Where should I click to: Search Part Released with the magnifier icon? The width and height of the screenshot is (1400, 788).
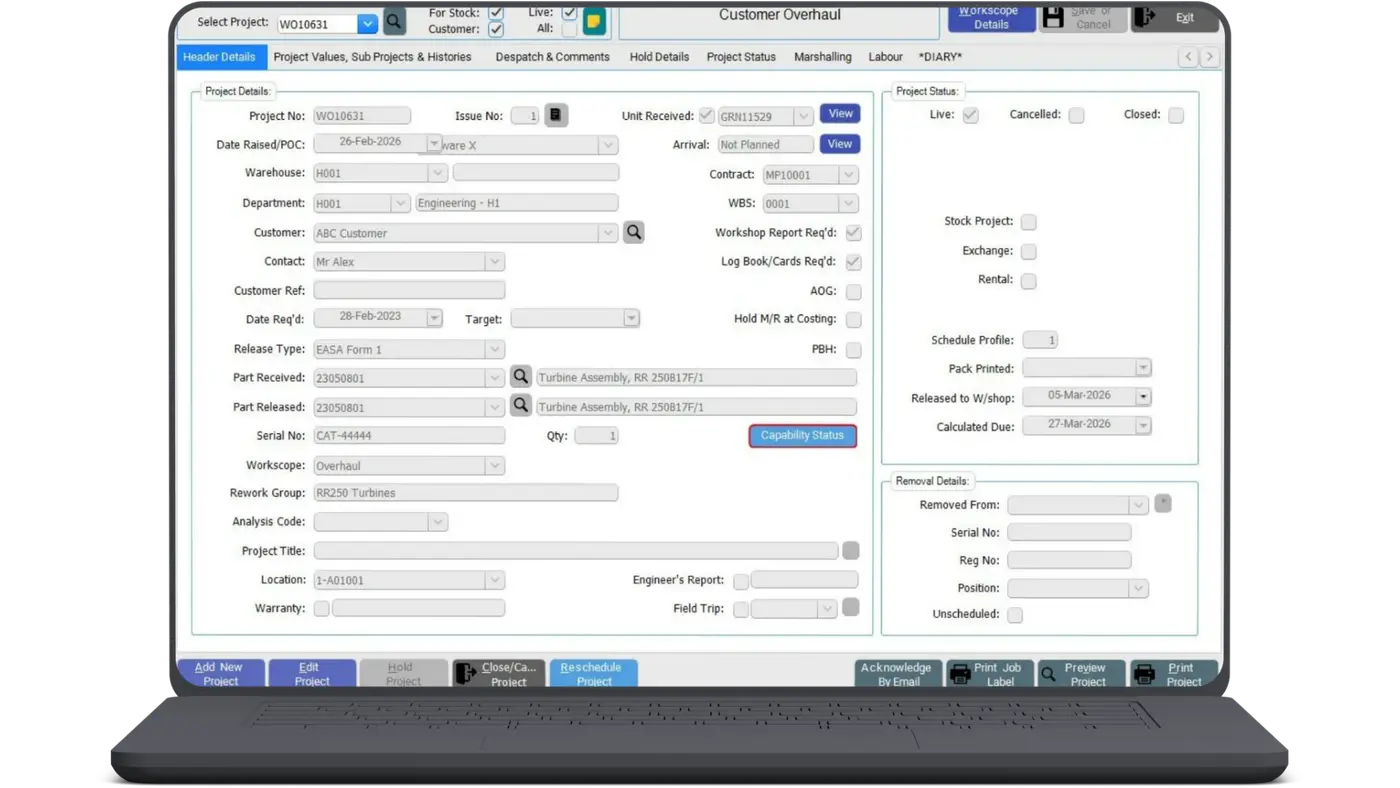tap(520, 406)
